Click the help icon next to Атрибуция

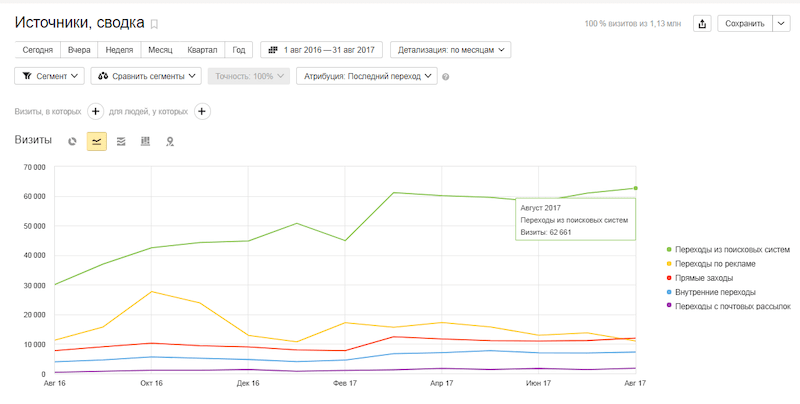pyautogui.click(x=446, y=76)
